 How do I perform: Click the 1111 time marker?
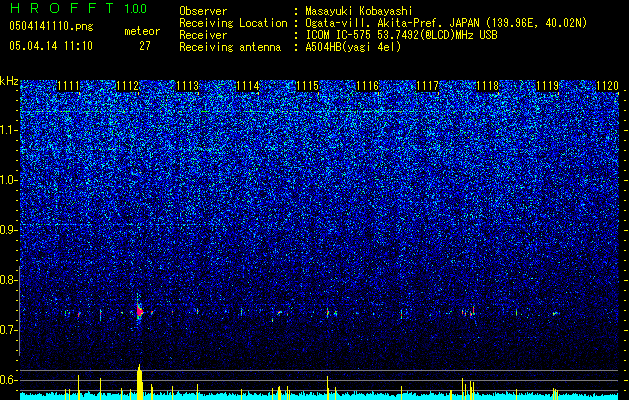68,86
